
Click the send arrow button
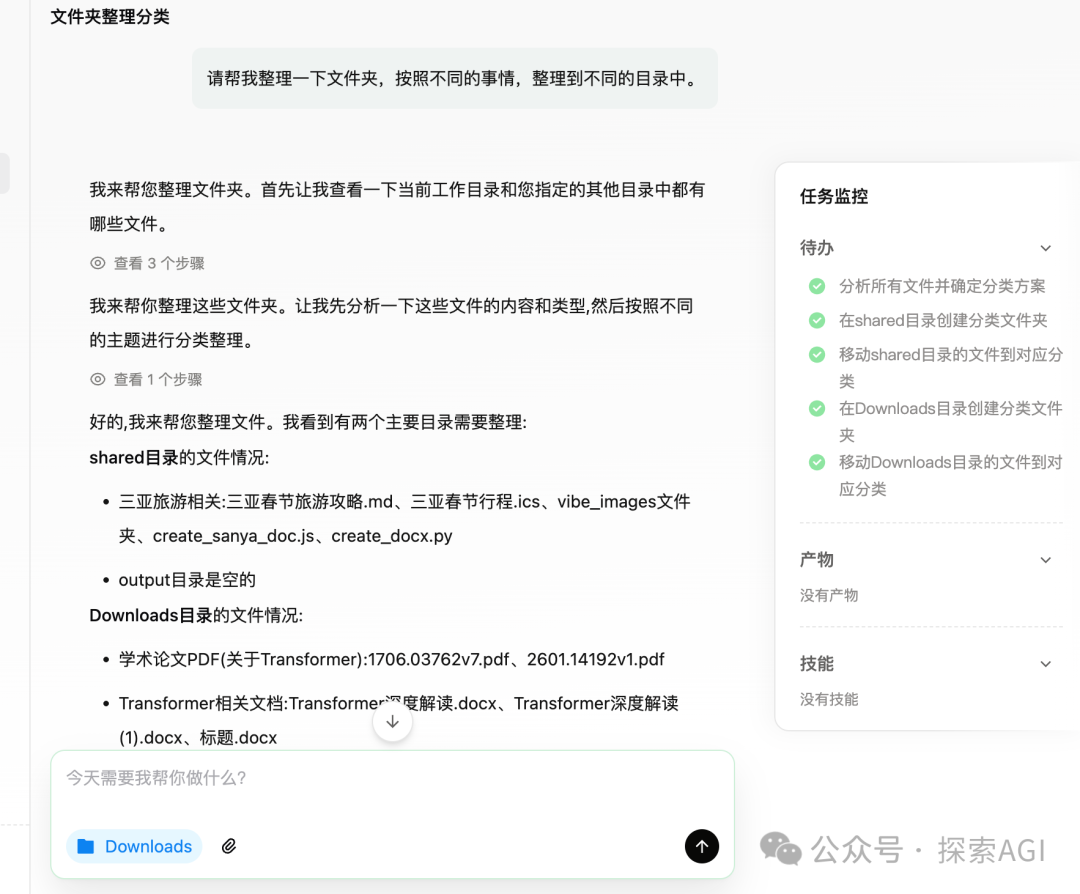702,846
